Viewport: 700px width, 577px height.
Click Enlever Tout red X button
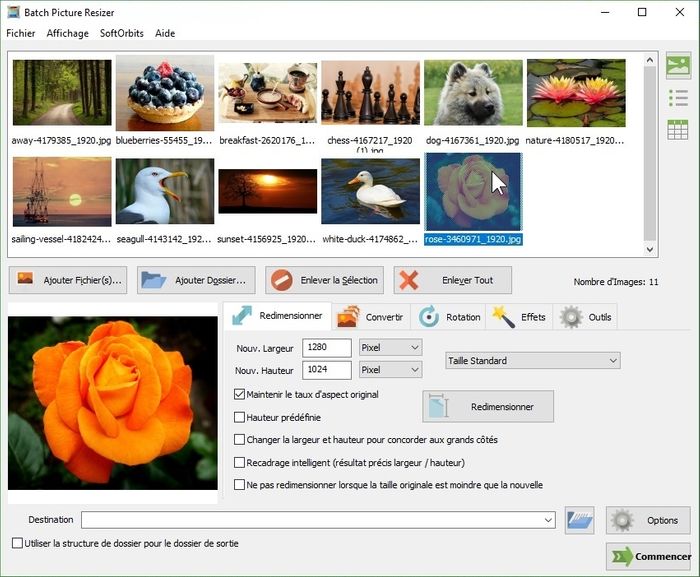pyautogui.click(x=453, y=280)
